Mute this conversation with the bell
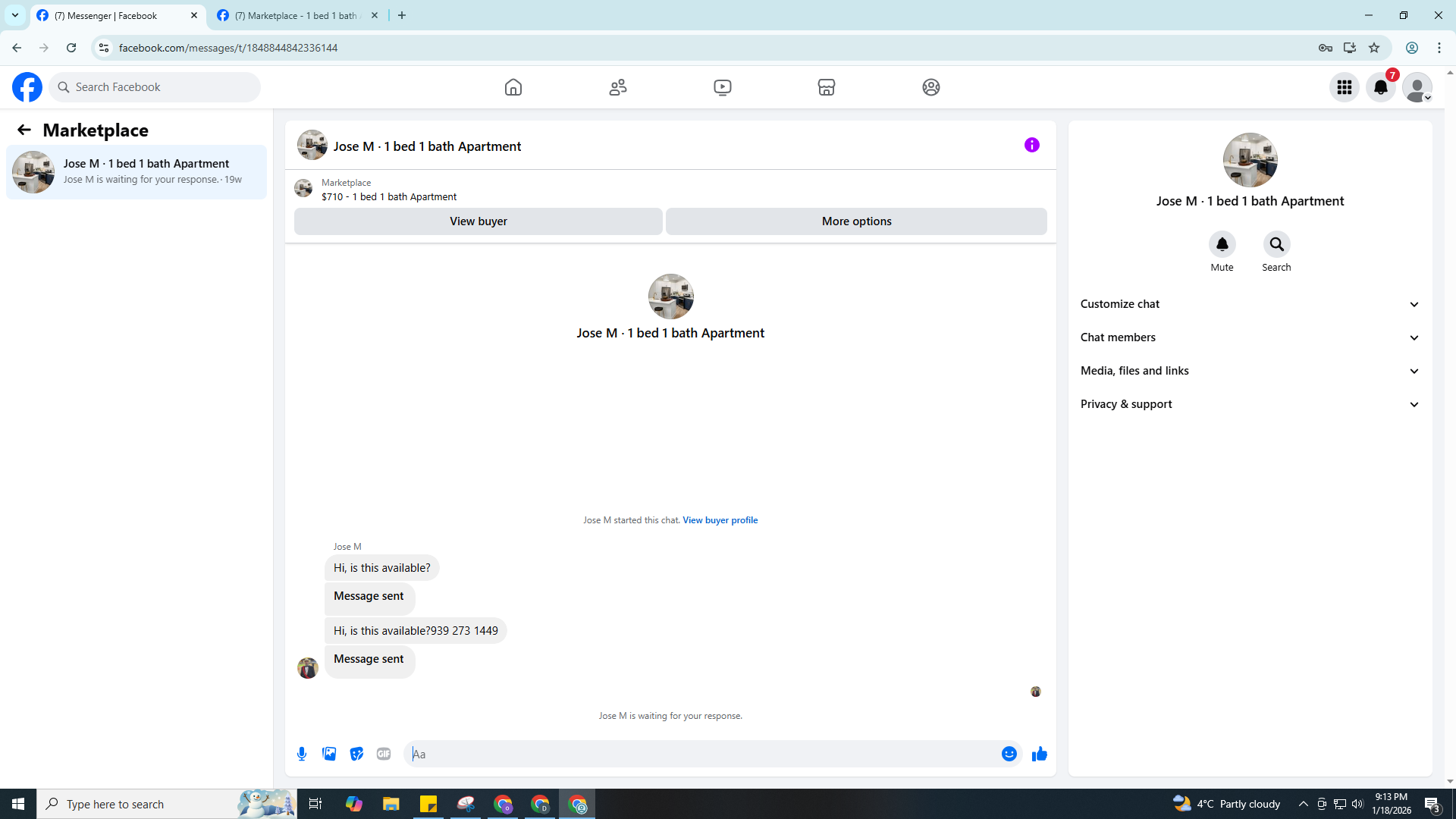The image size is (1456, 819). point(1222,244)
